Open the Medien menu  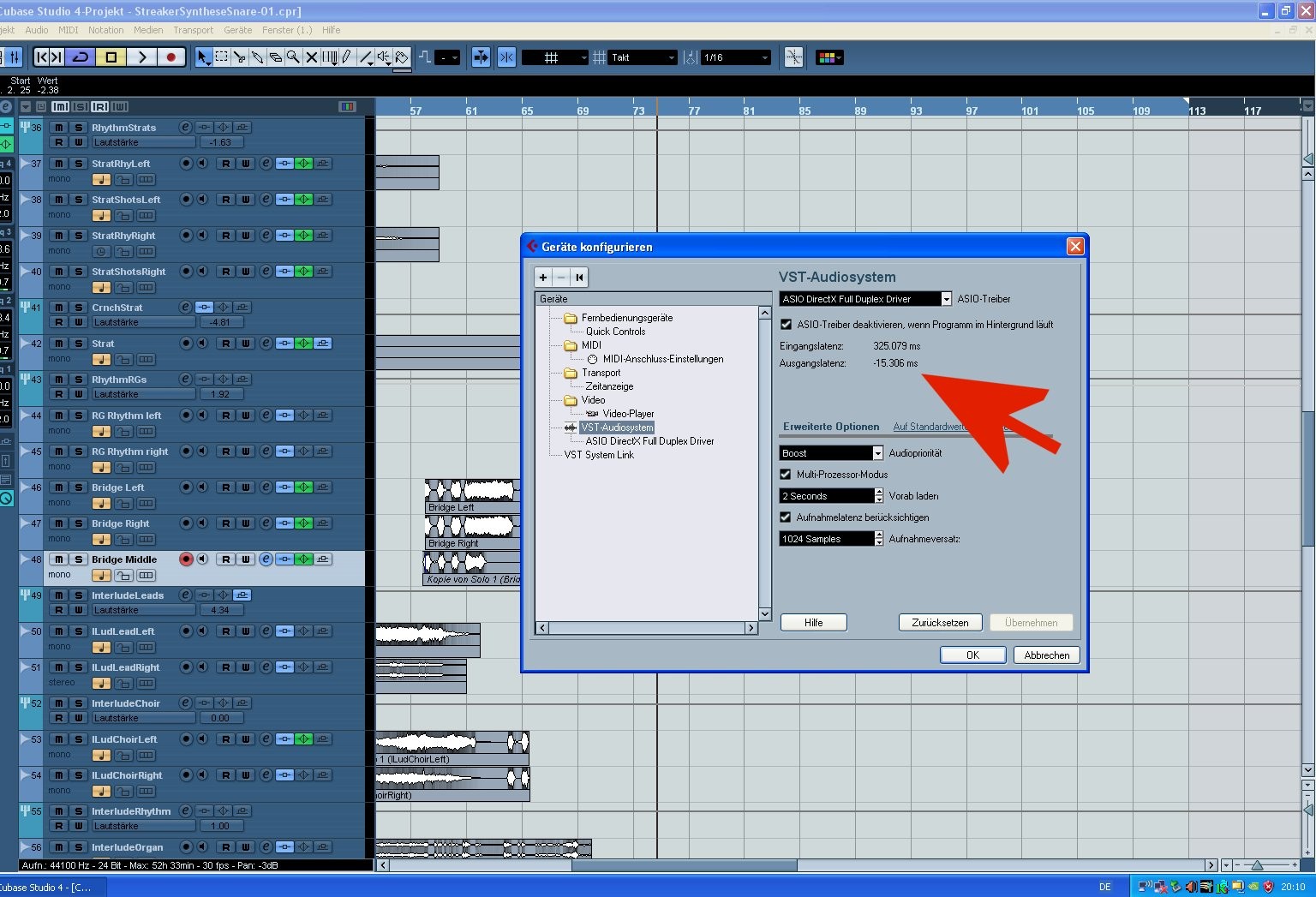[148, 30]
